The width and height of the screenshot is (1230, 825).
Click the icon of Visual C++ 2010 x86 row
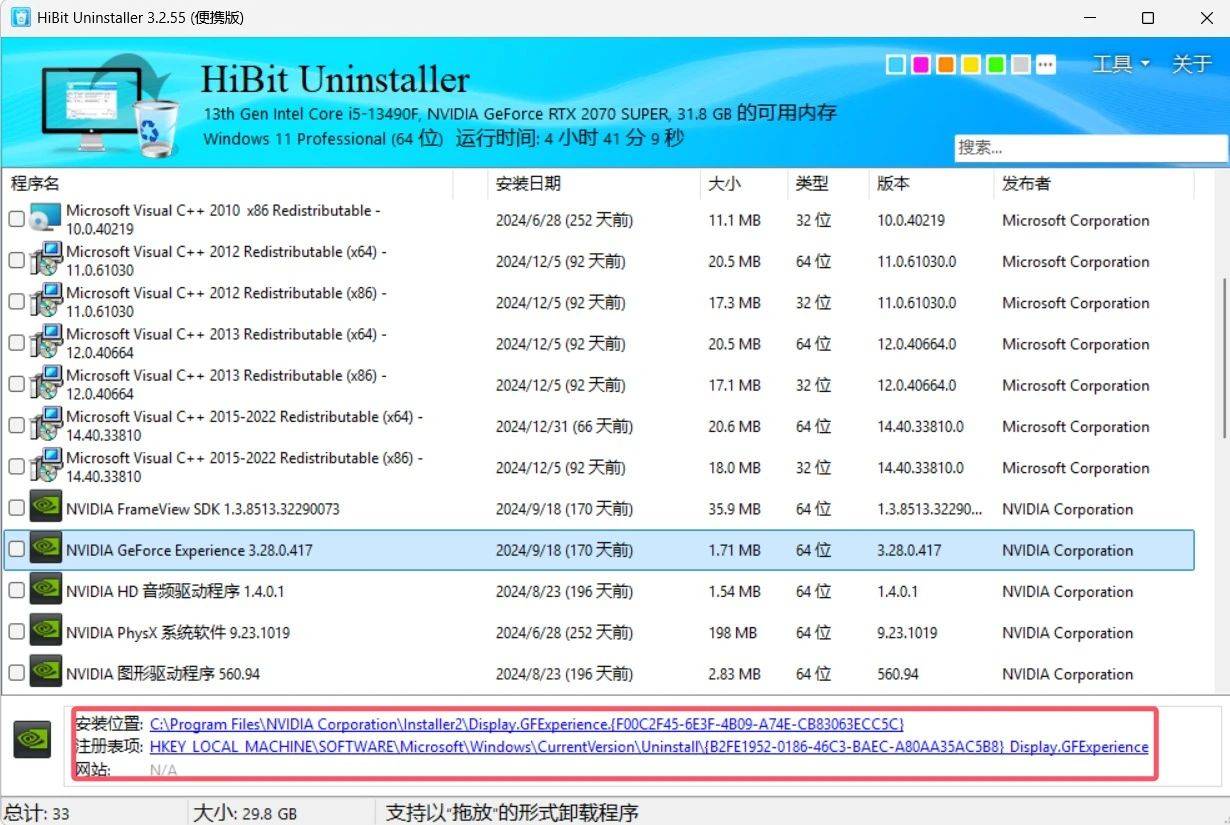(x=45, y=219)
